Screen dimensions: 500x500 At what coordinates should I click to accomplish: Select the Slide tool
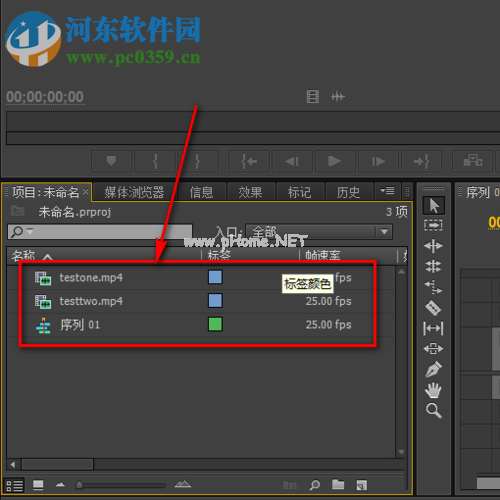pos(433,349)
